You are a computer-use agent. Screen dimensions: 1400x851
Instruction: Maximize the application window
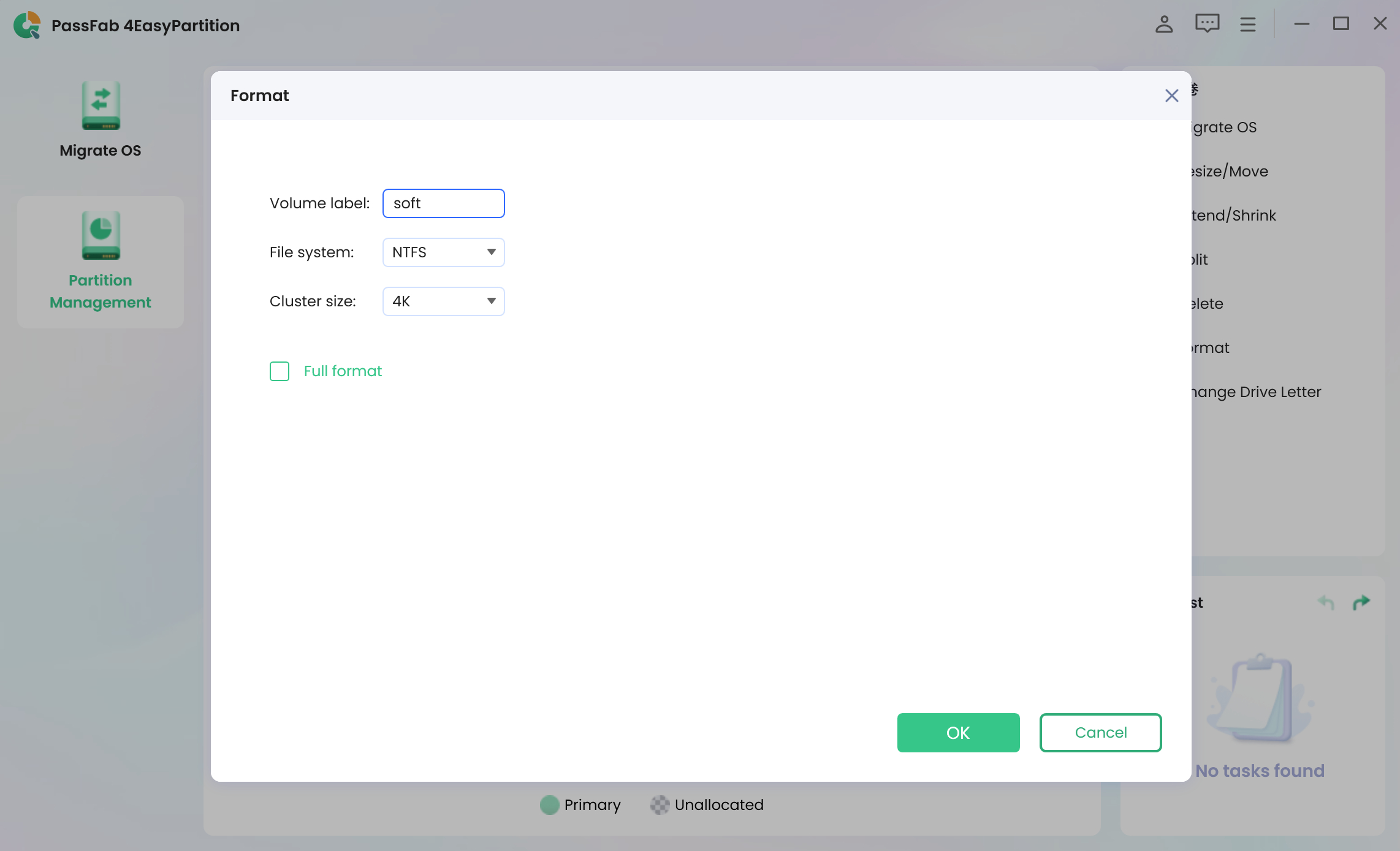(x=1341, y=24)
